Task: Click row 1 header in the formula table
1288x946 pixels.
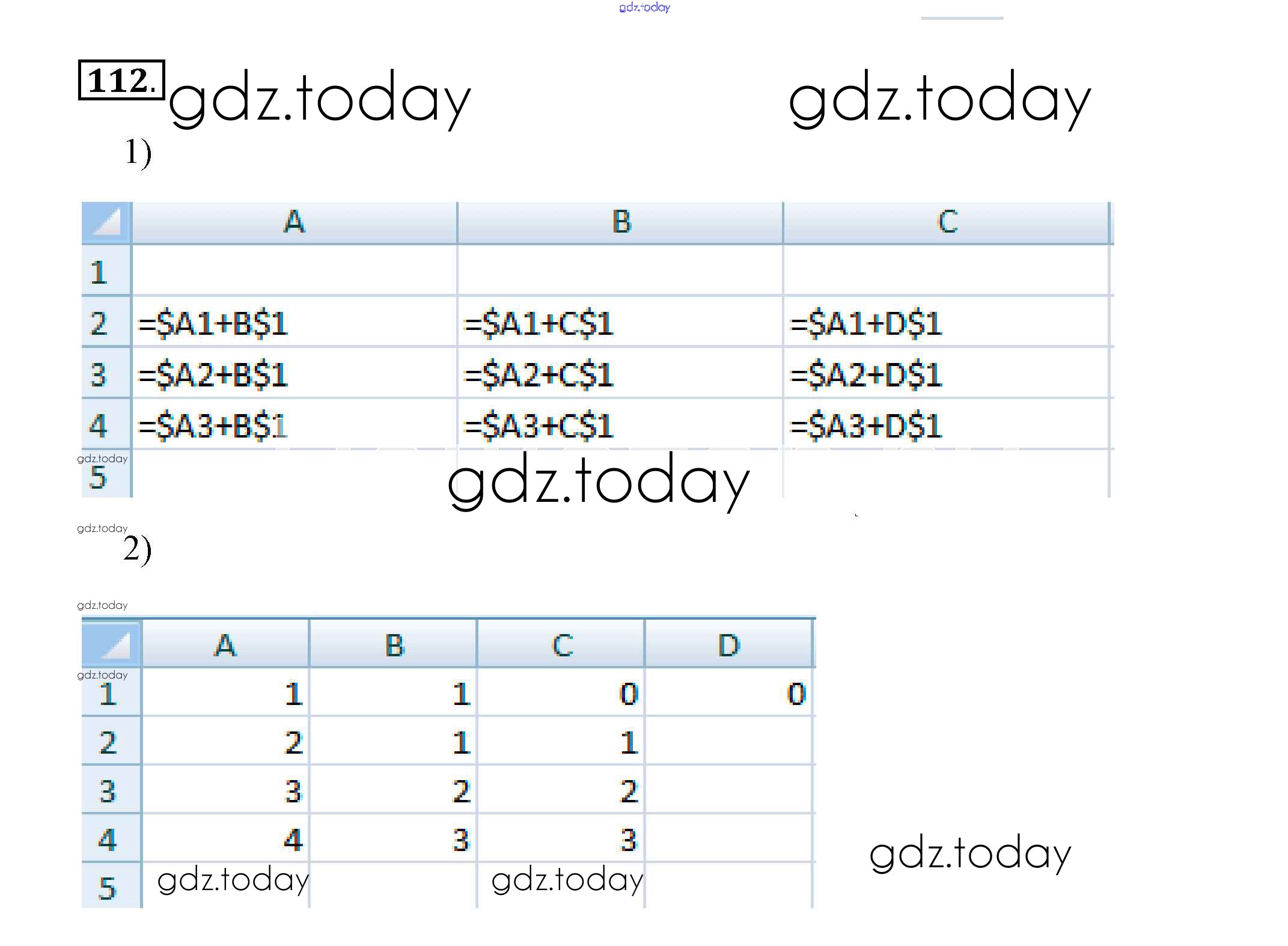Action: point(99,272)
